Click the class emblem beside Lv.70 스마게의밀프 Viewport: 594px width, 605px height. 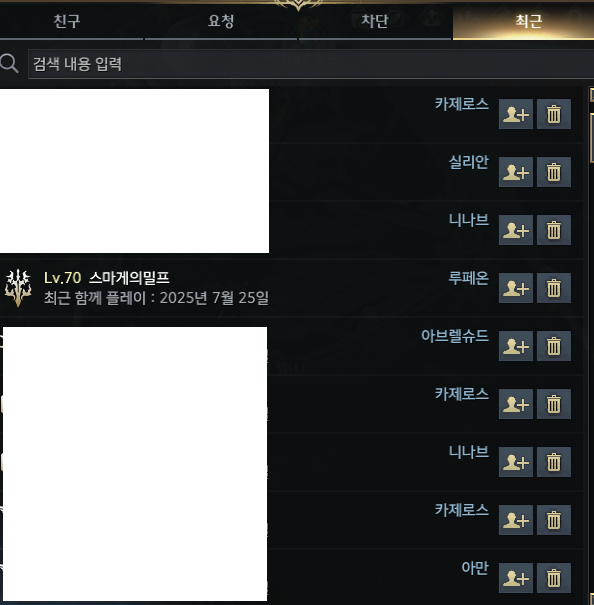click(18, 288)
